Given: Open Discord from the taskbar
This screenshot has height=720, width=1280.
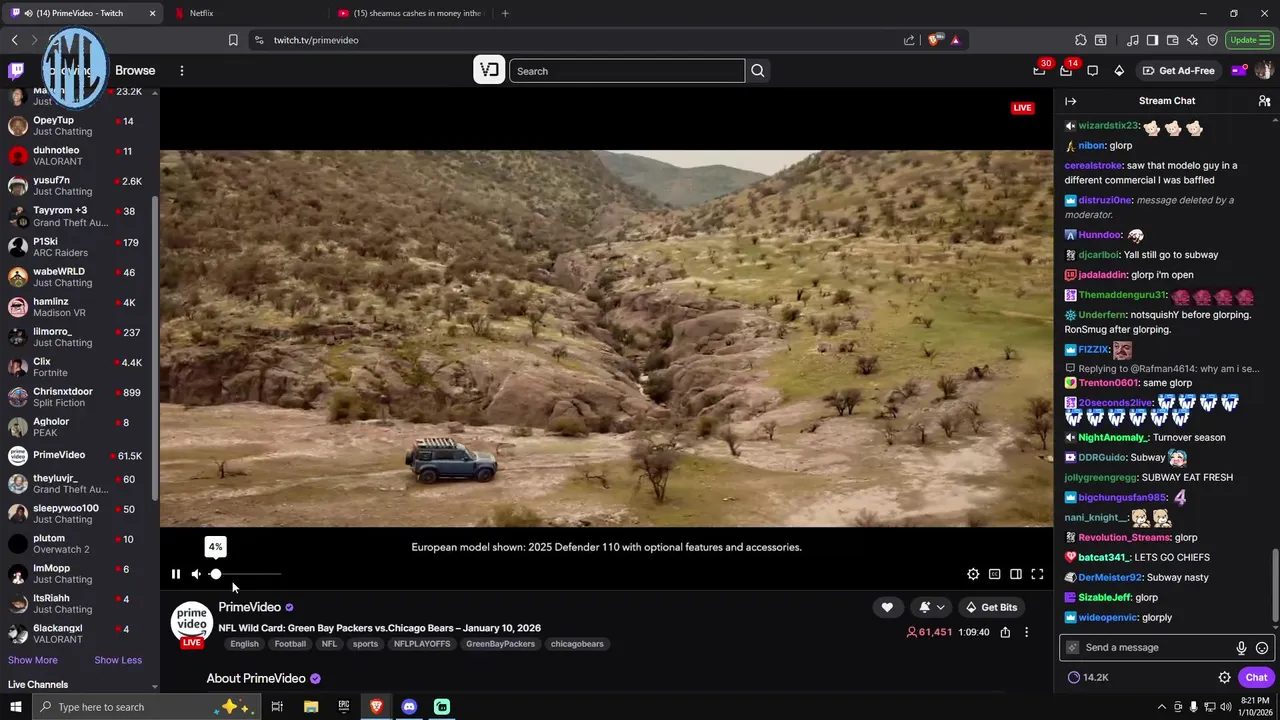Looking at the screenshot, I should click(409, 707).
